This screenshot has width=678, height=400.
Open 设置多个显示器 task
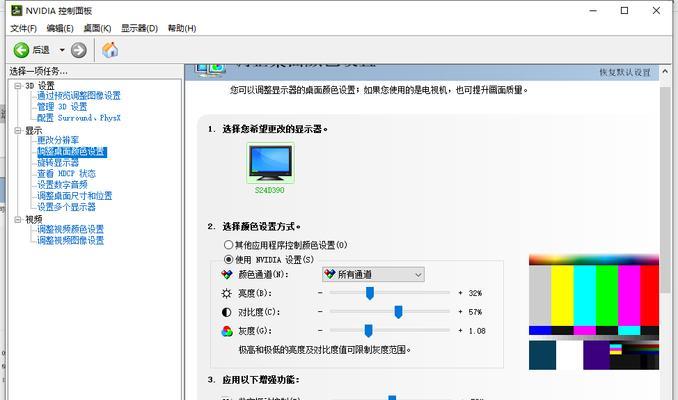(x=66, y=207)
